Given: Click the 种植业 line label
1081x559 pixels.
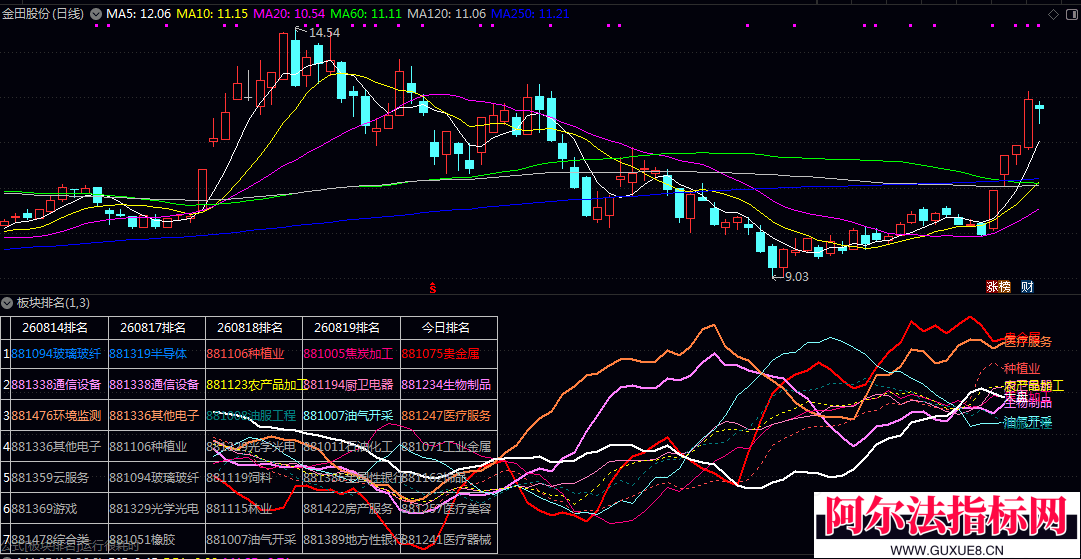Looking at the screenshot, I should (x=1022, y=368).
